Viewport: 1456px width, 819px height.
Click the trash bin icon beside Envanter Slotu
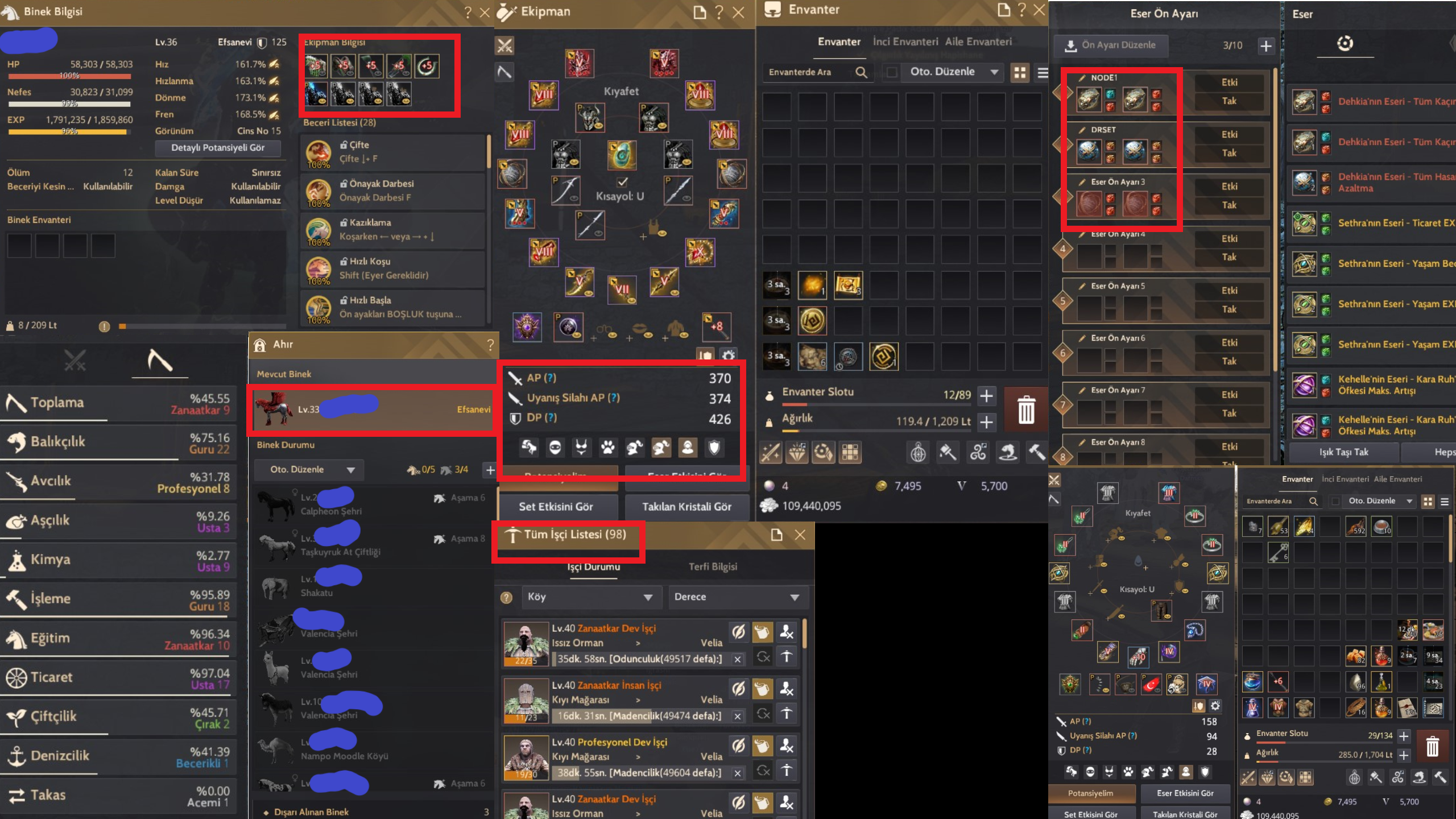1026,409
